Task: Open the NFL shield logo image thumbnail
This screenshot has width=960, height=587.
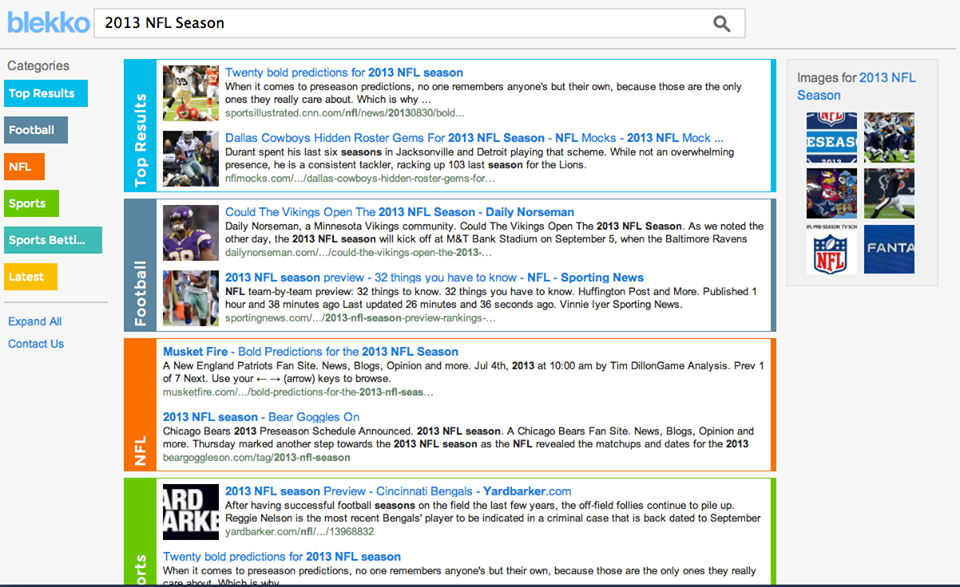Action: 831,249
